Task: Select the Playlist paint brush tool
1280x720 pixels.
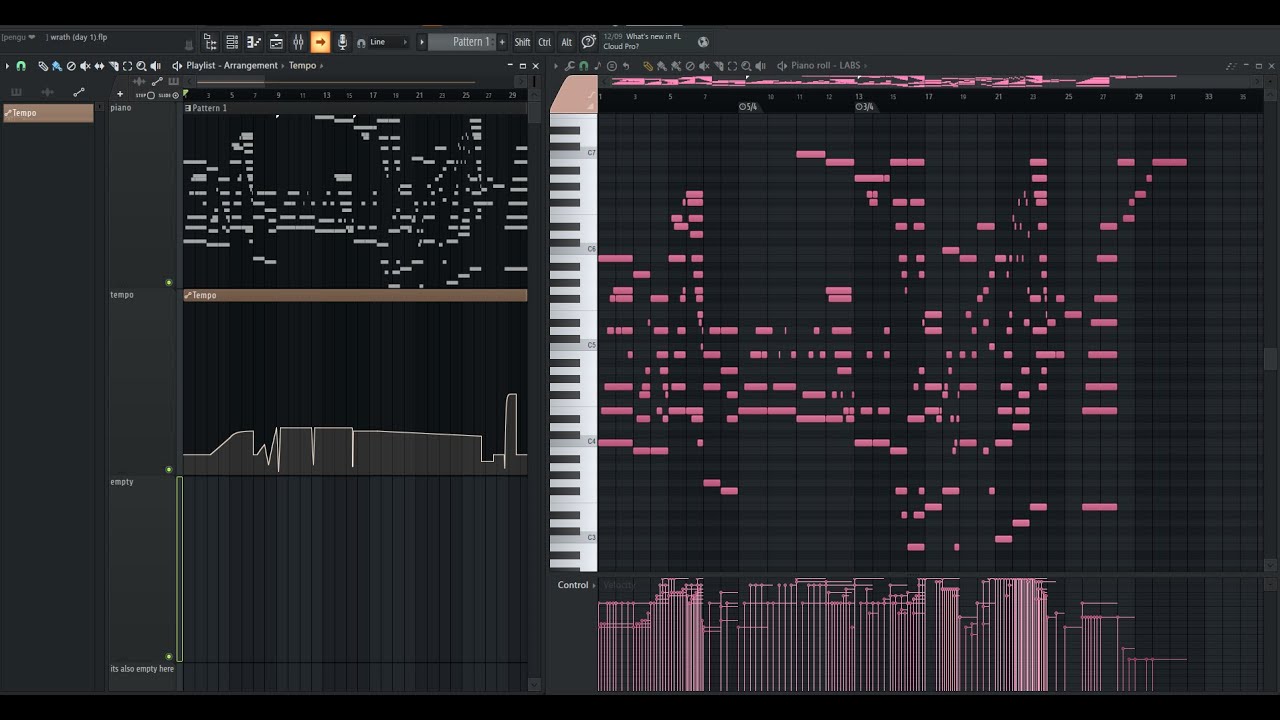Action: click(x=57, y=66)
